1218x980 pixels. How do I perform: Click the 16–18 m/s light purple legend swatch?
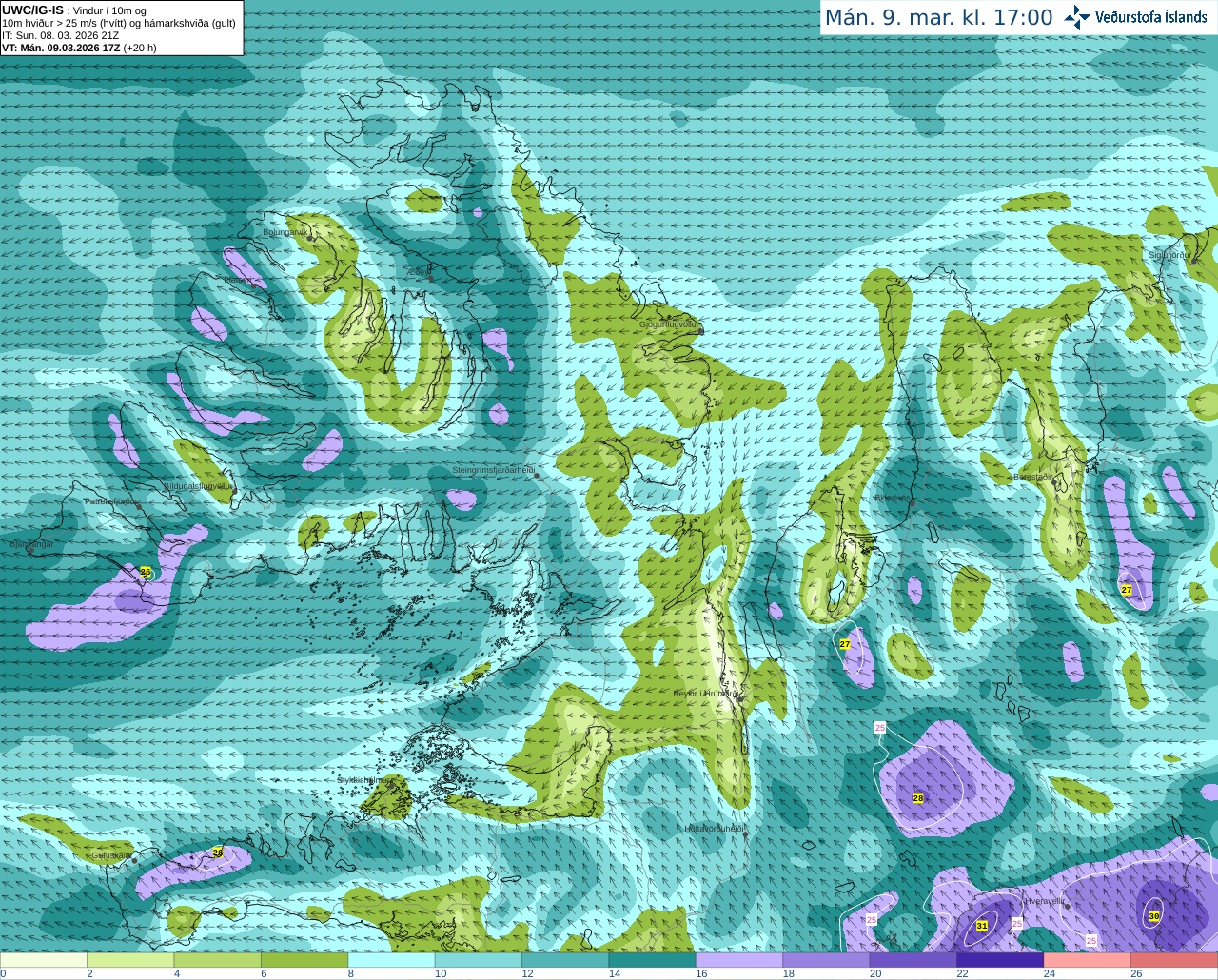click(x=739, y=960)
